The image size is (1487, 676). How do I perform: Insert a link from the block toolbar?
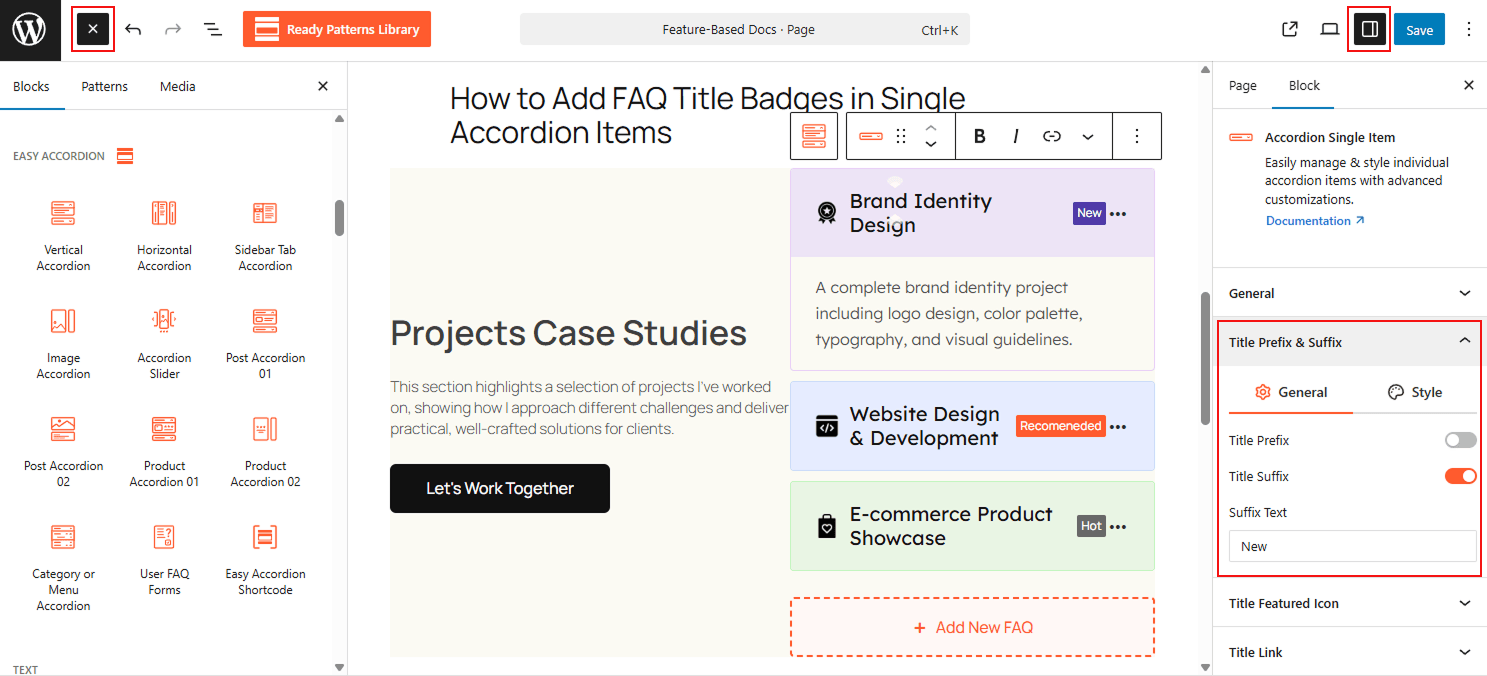[1049, 135]
